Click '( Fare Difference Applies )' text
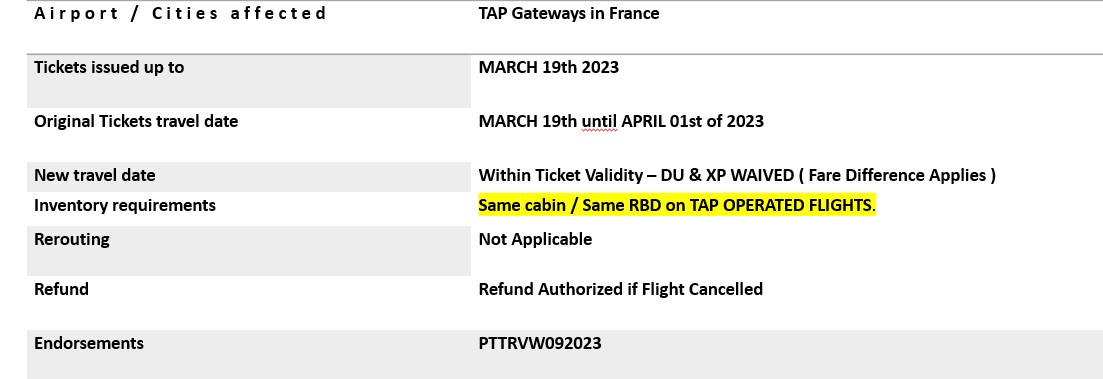Image resolution: width=1103 pixels, height=379 pixels. (x=898, y=175)
